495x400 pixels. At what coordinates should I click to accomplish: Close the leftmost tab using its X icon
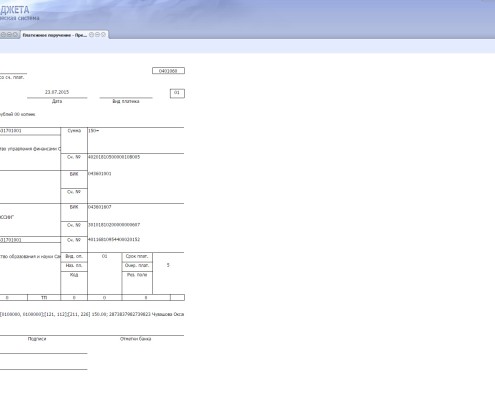coord(15,35)
